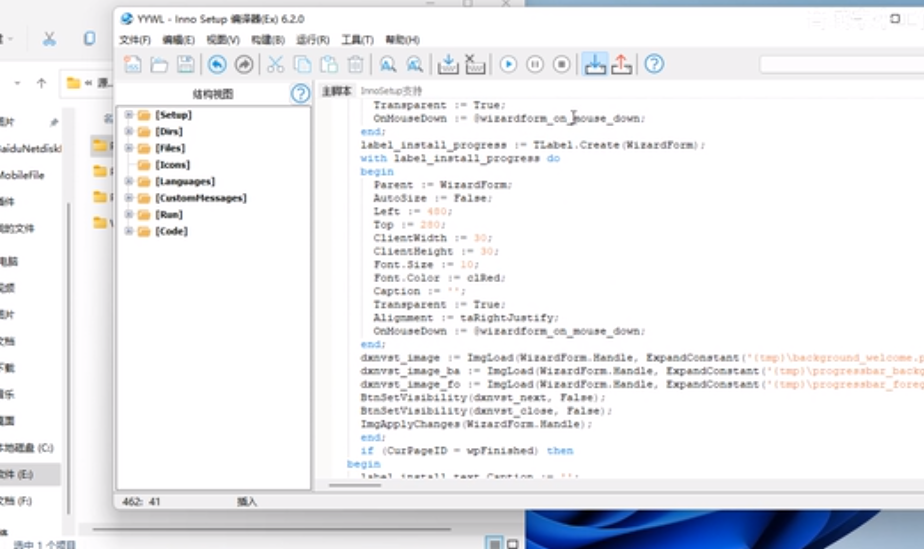This screenshot has height=549, width=924.
Task: Click the Cut (scissors) toolbar icon
Action: 275,64
